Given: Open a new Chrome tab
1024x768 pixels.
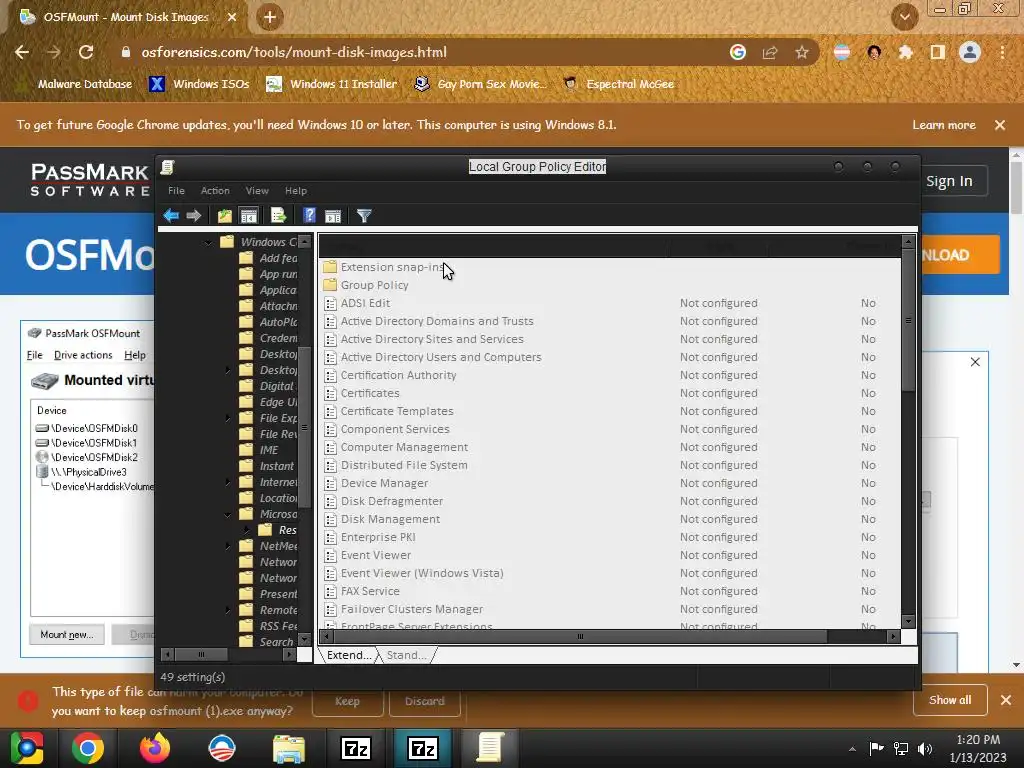Looking at the screenshot, I should 270,17.
